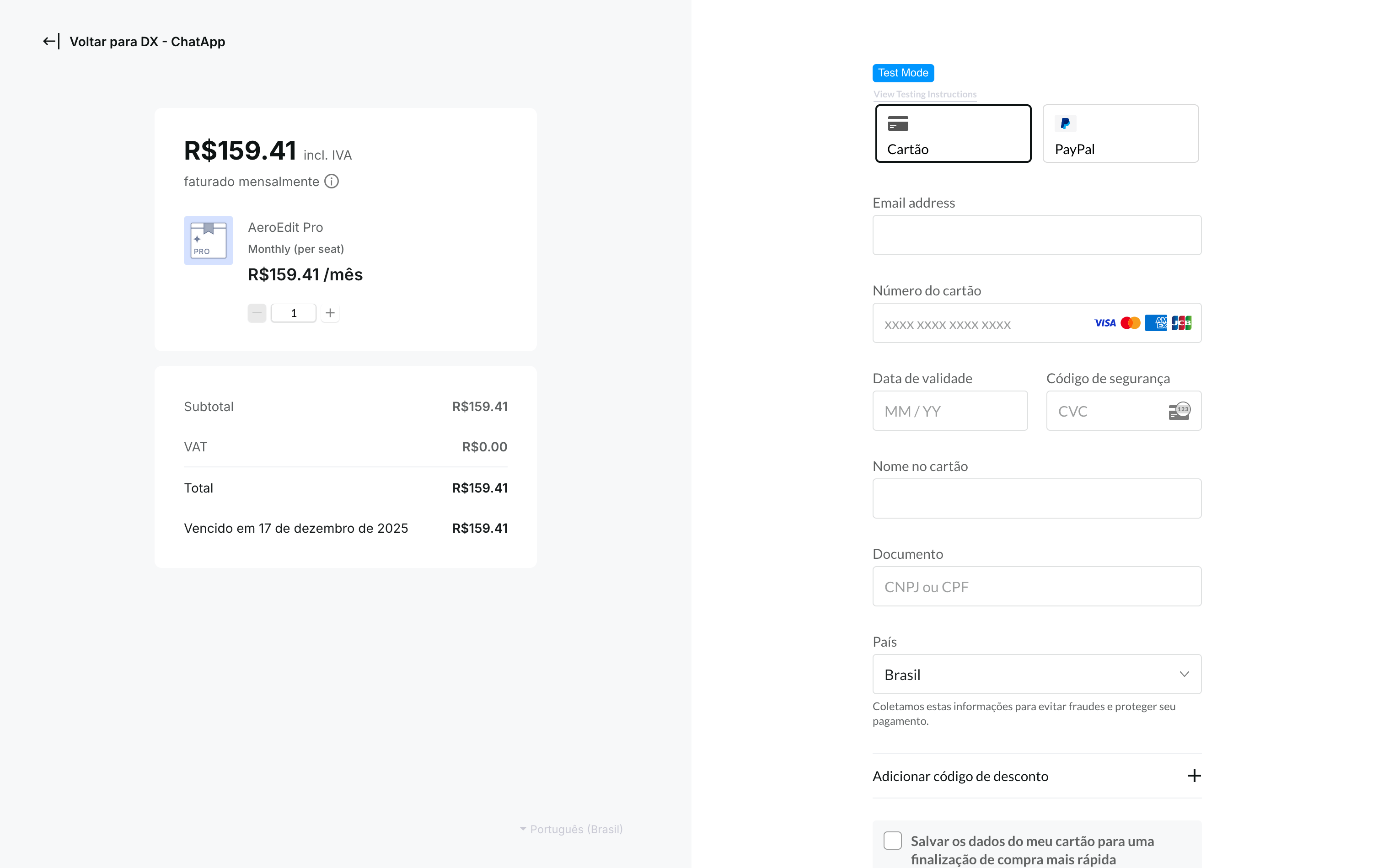Switch to the PayPal payment tab
This screenshot has width=1383, height=868.
tap(1120, 133)
